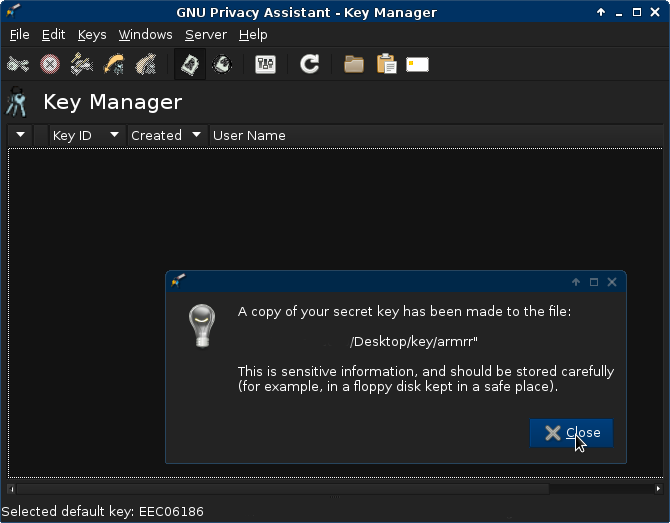Screen dimensions: 670x523
Task: Click the red delete keys toolbar icon
Action: click(x=50, y=65)
